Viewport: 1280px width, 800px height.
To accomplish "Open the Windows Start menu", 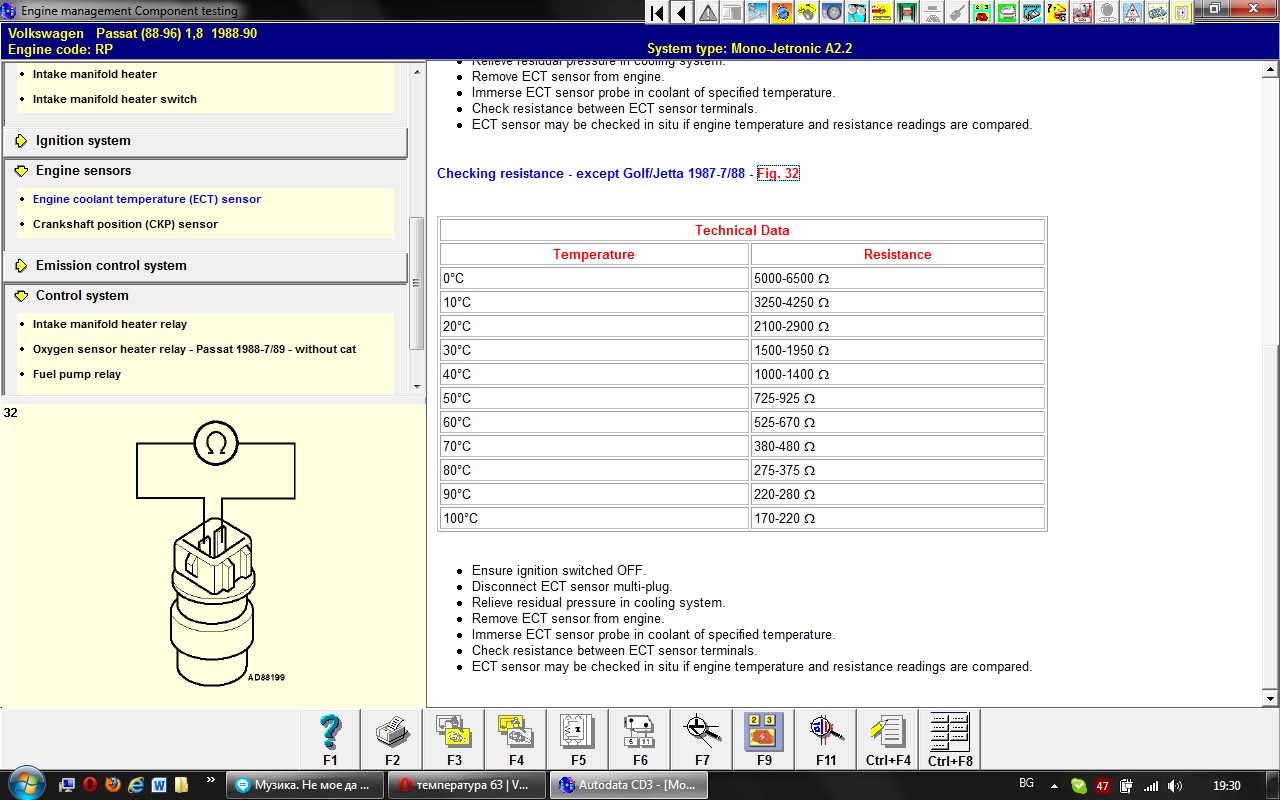I will pyautogui.click(x=25, y=784).
